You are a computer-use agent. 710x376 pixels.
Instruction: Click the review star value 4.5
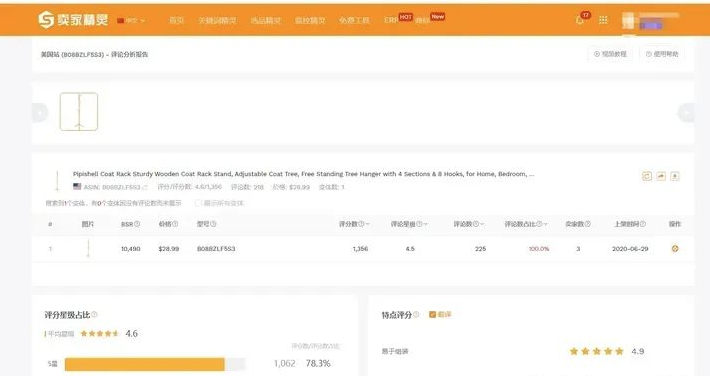click(410, 249)
